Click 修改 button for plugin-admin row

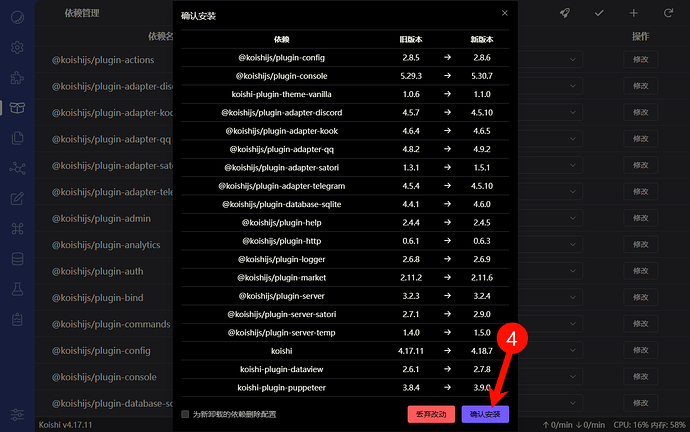pos(640,218)
